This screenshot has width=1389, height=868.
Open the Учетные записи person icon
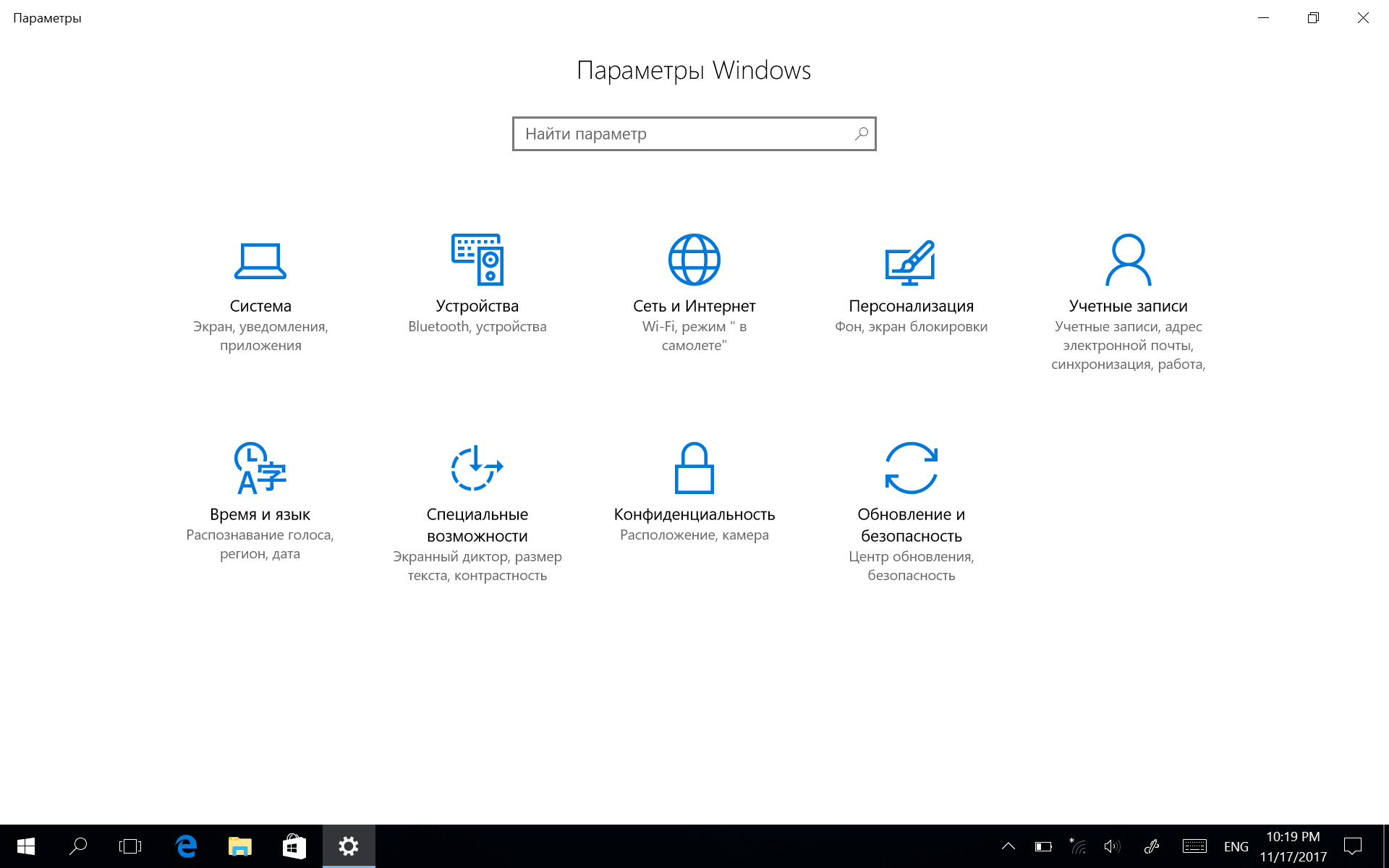tap(1129, 260)
